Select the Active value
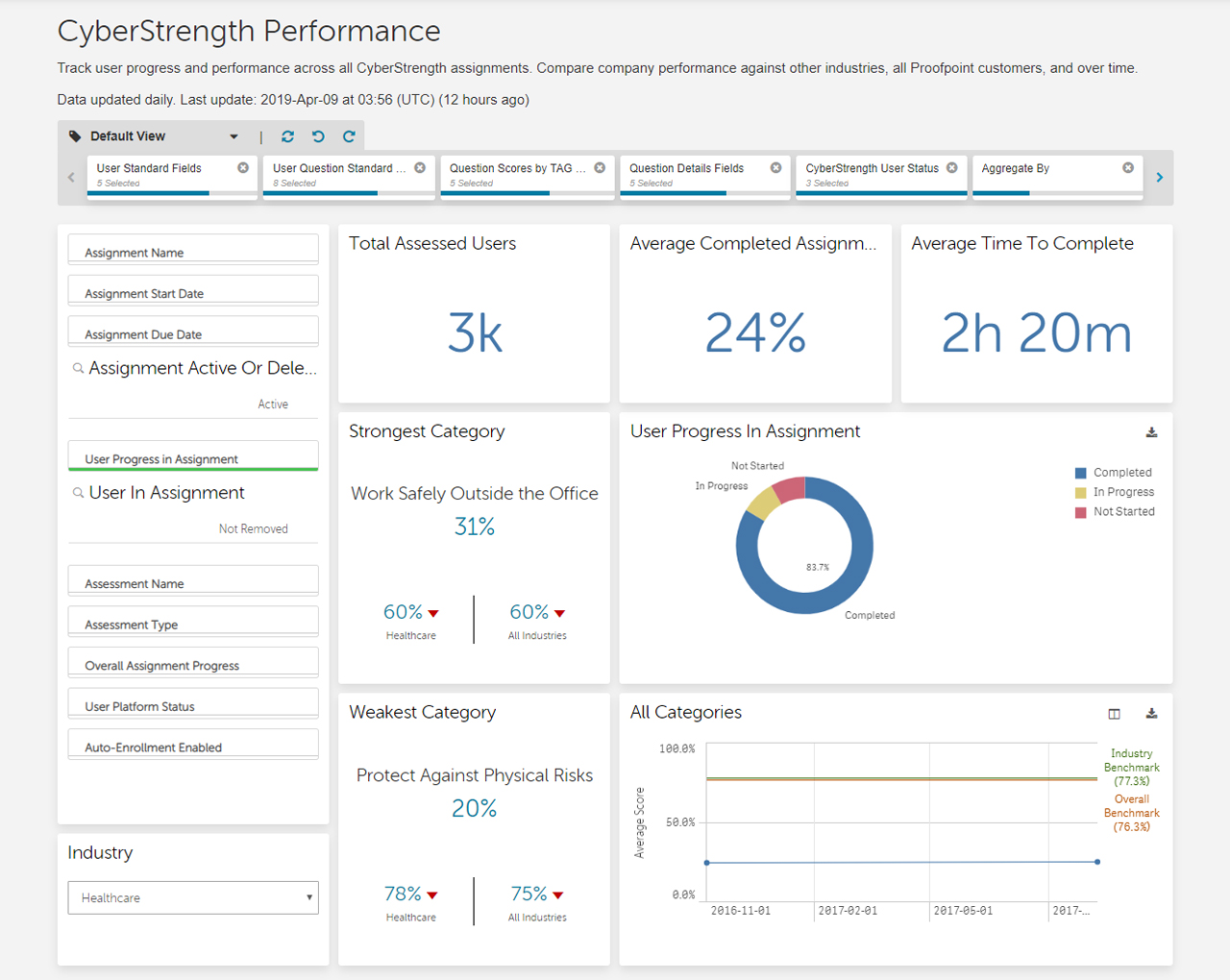 (273, 404)
